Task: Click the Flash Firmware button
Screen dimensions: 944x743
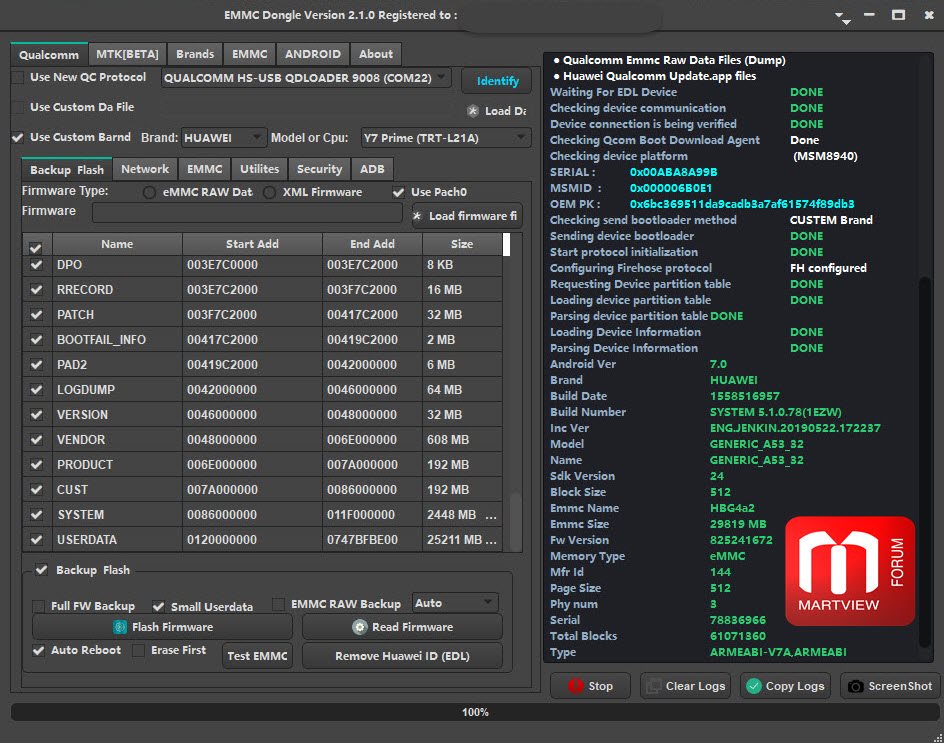Action: [163, 627]
